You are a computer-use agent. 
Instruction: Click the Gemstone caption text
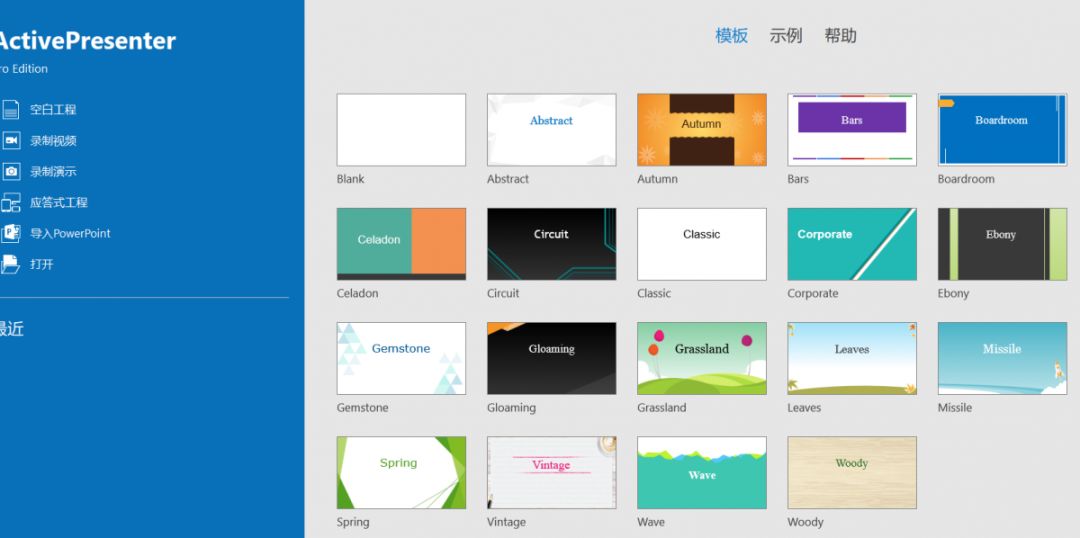[362, 408]
